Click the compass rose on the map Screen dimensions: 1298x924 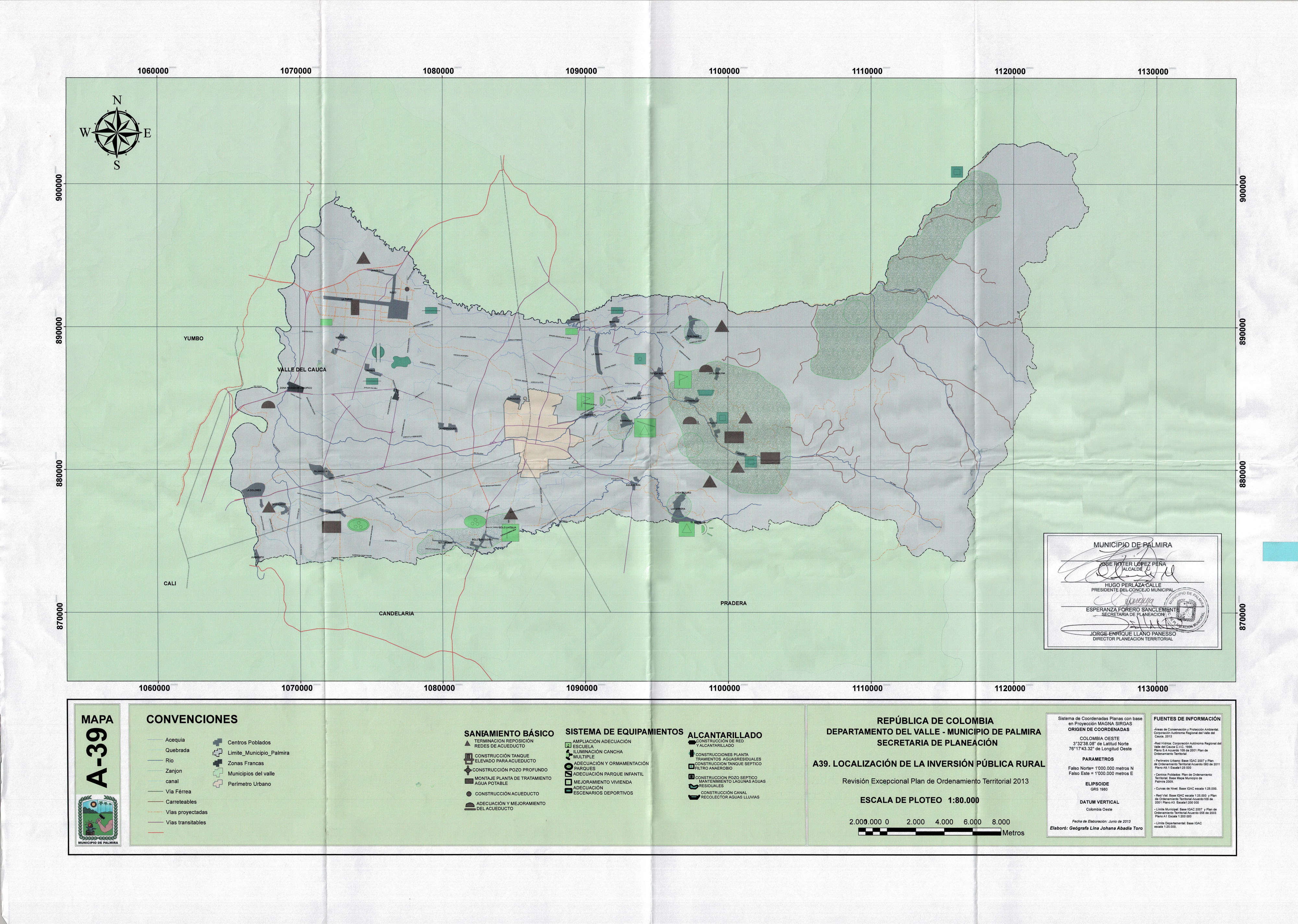tap(116, 133)
